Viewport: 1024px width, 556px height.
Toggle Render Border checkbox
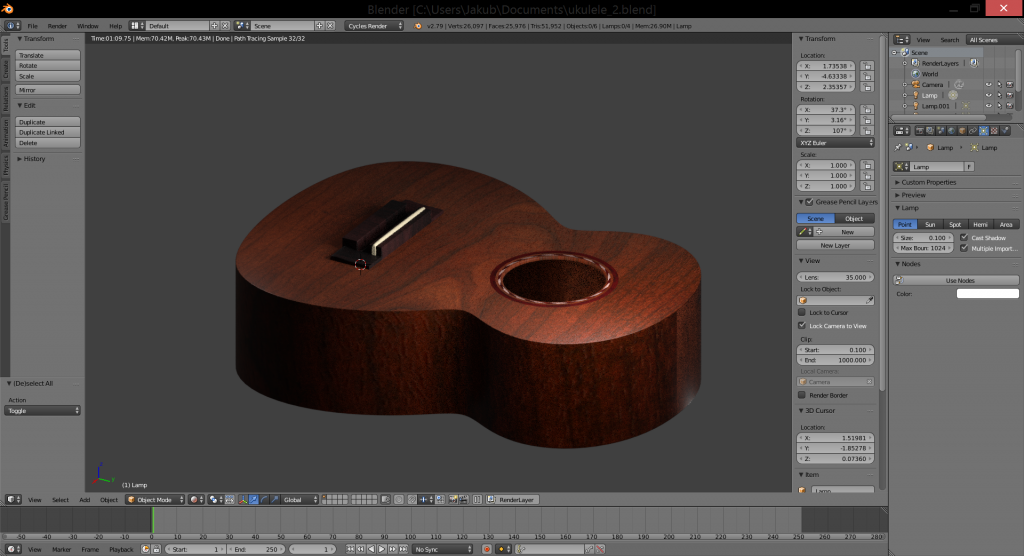click(802, 395)
